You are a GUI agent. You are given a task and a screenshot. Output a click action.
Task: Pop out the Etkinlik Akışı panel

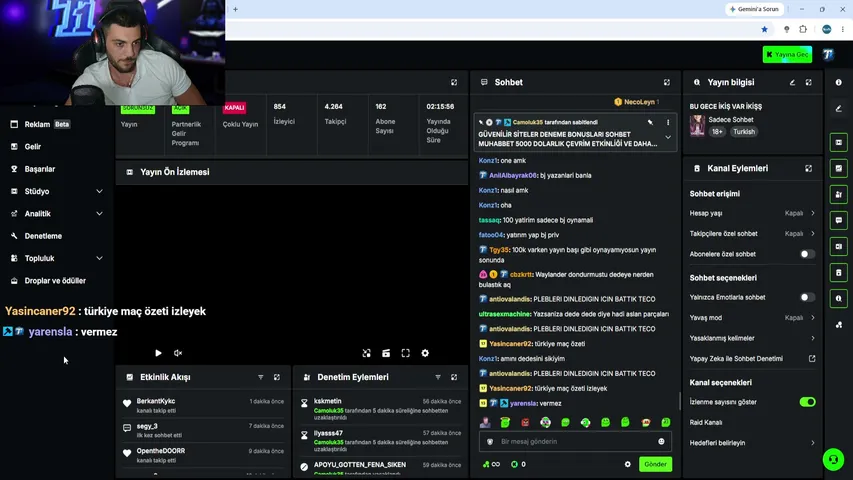[x=277, y=377]
